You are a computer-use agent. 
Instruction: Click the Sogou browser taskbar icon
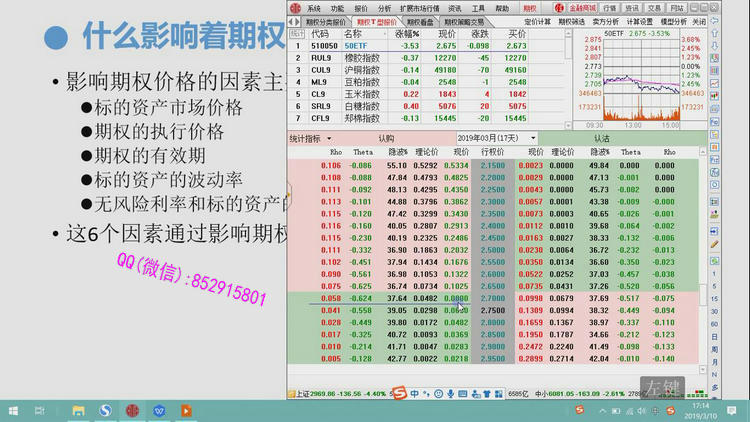pos(106,410)
